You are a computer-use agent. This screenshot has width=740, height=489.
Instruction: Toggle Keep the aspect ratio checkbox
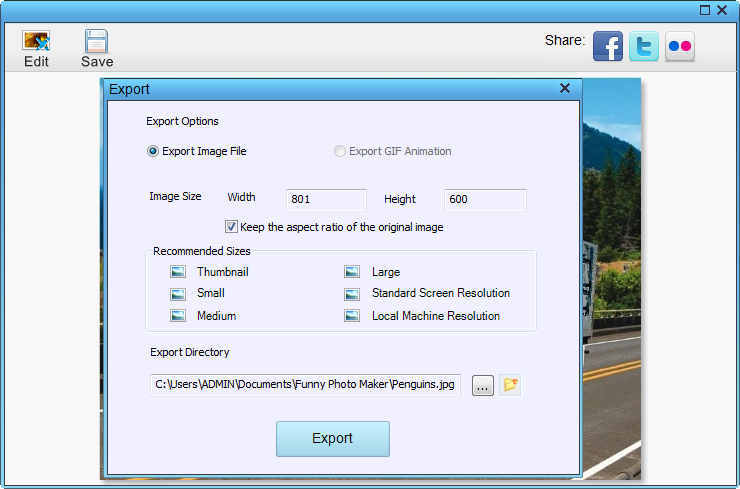point(231,227)
